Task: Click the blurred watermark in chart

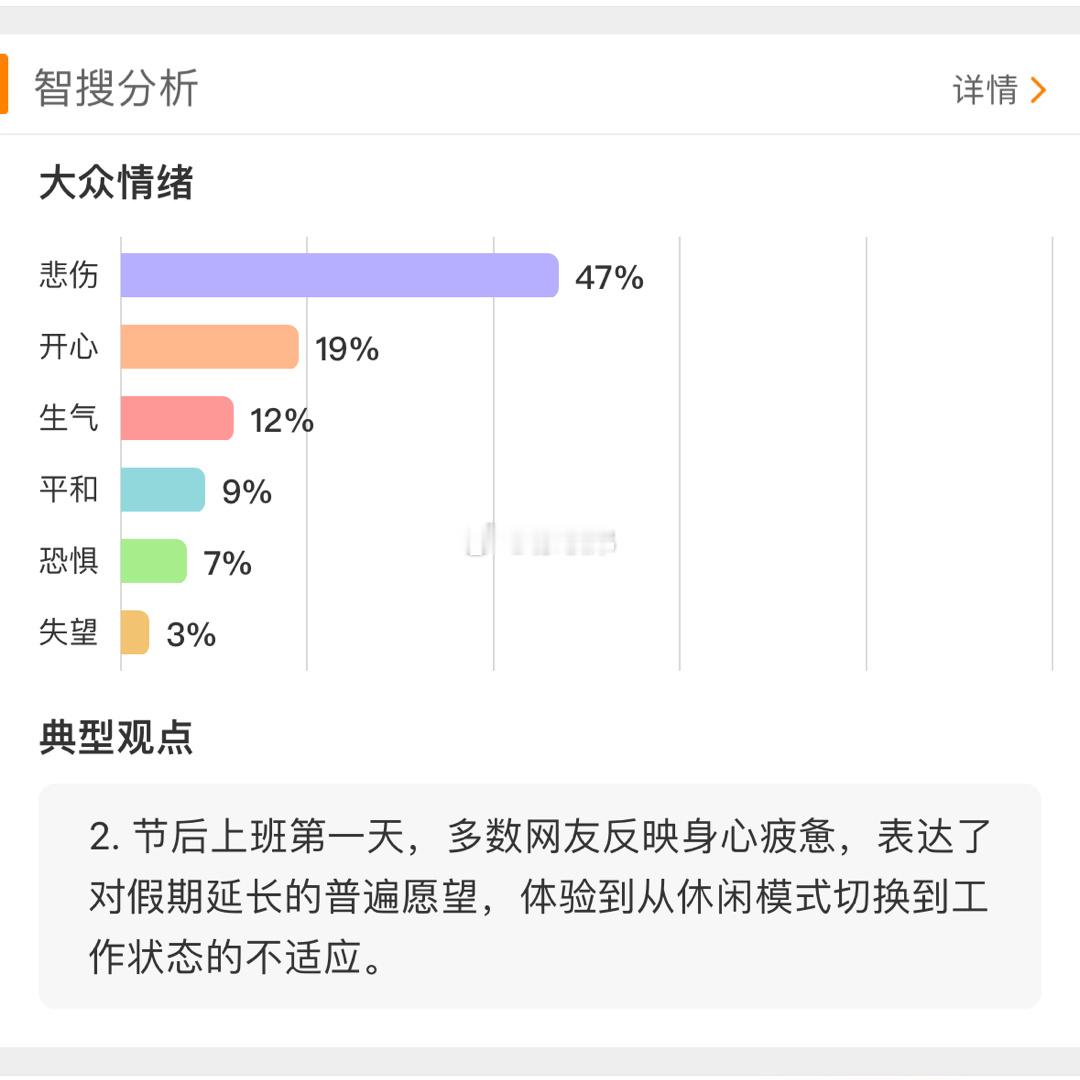Action: (x=541, y=541)
